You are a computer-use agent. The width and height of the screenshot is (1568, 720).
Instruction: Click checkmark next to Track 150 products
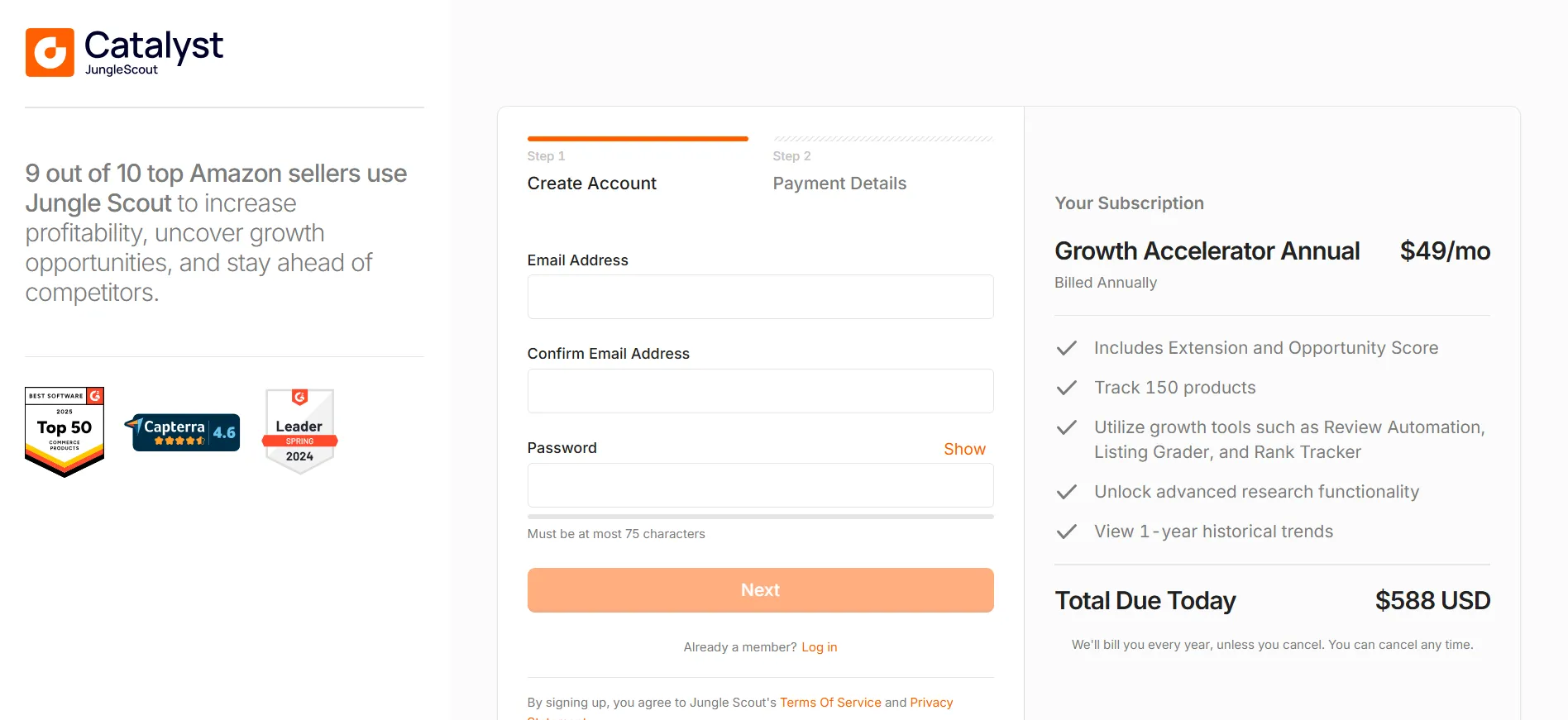[x=1067, y=388]
